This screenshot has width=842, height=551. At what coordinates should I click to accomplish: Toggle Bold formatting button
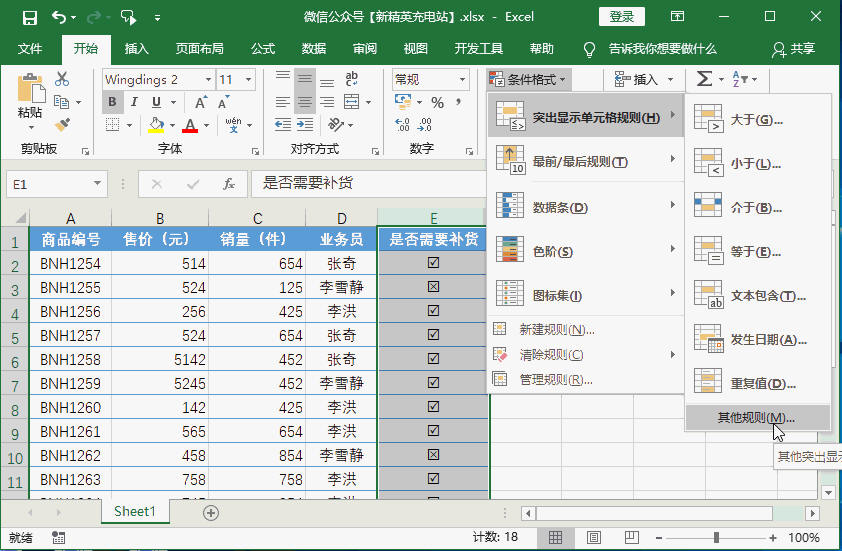112,102
